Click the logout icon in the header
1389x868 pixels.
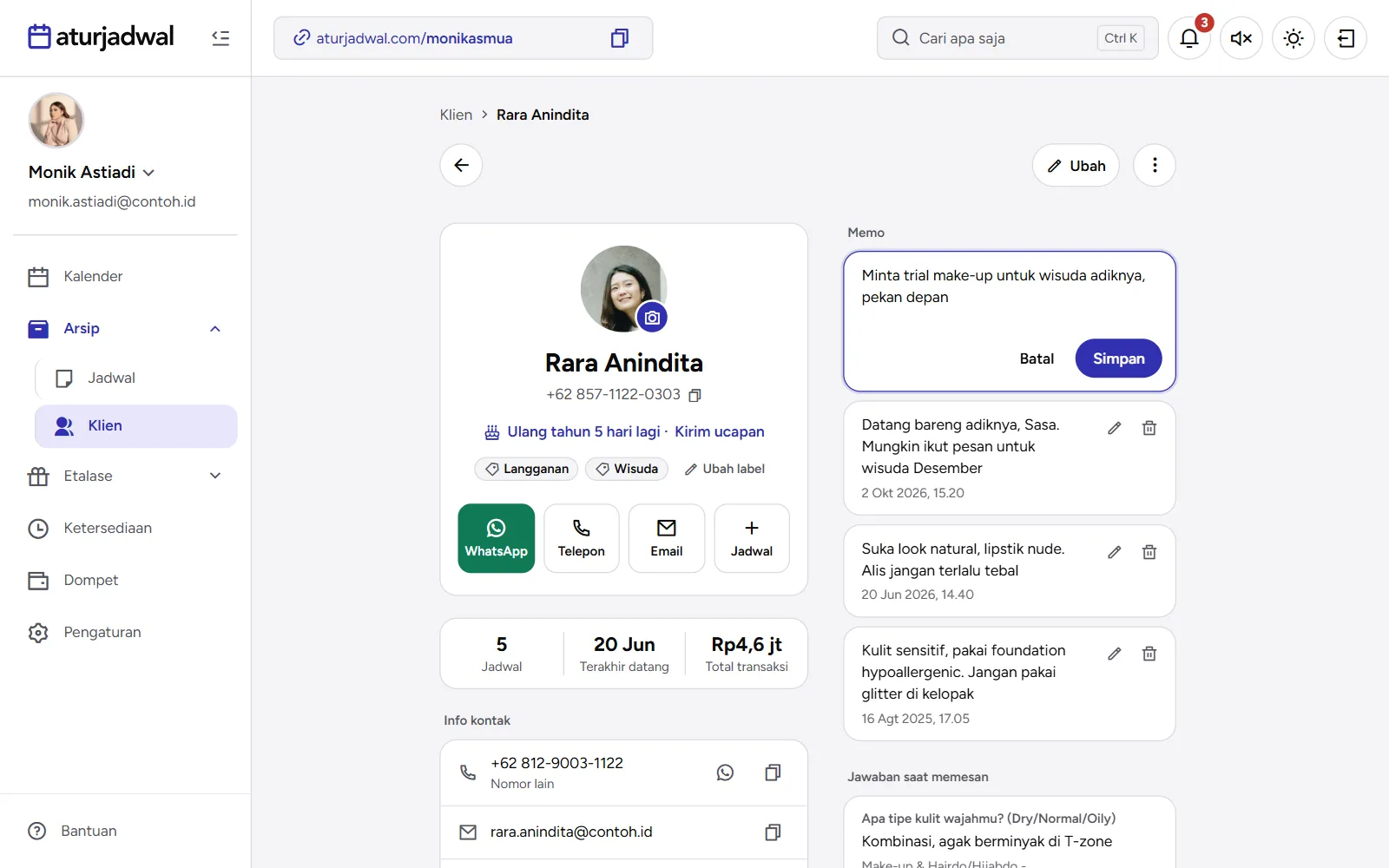(1346, 38)
